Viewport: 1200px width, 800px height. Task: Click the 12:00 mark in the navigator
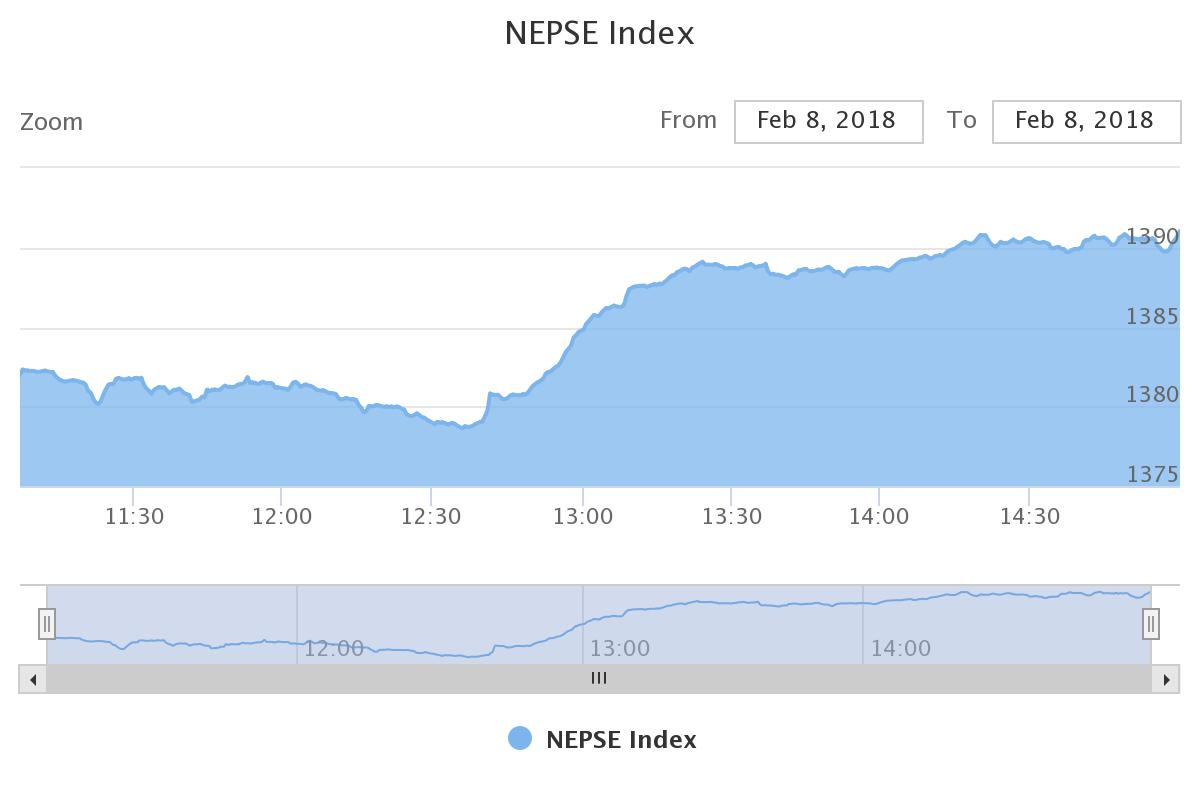click(x=334, y=649)
